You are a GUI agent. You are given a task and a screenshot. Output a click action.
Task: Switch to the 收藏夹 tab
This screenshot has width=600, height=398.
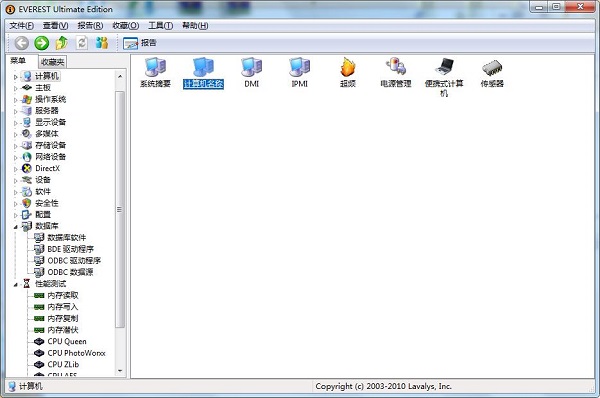pos(53,62)
